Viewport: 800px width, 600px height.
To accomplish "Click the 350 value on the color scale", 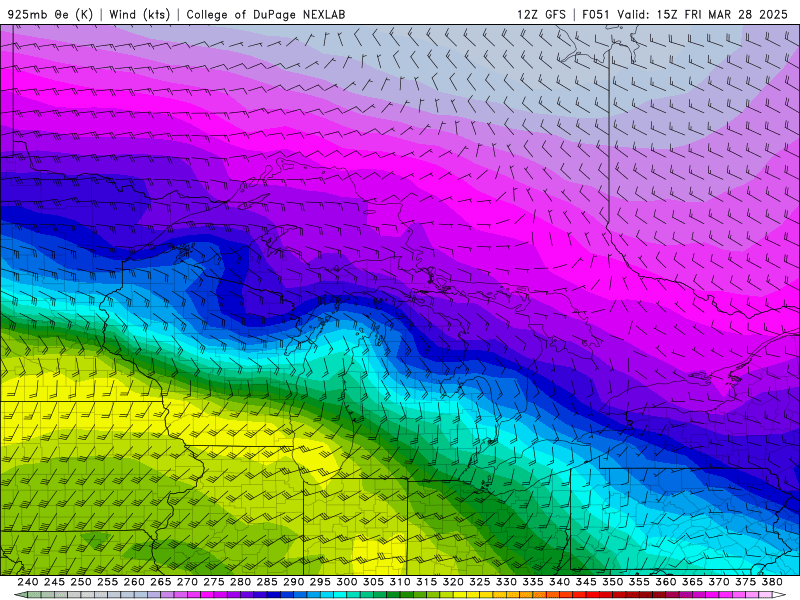I will pyautogui.click(x=613, y=582).
